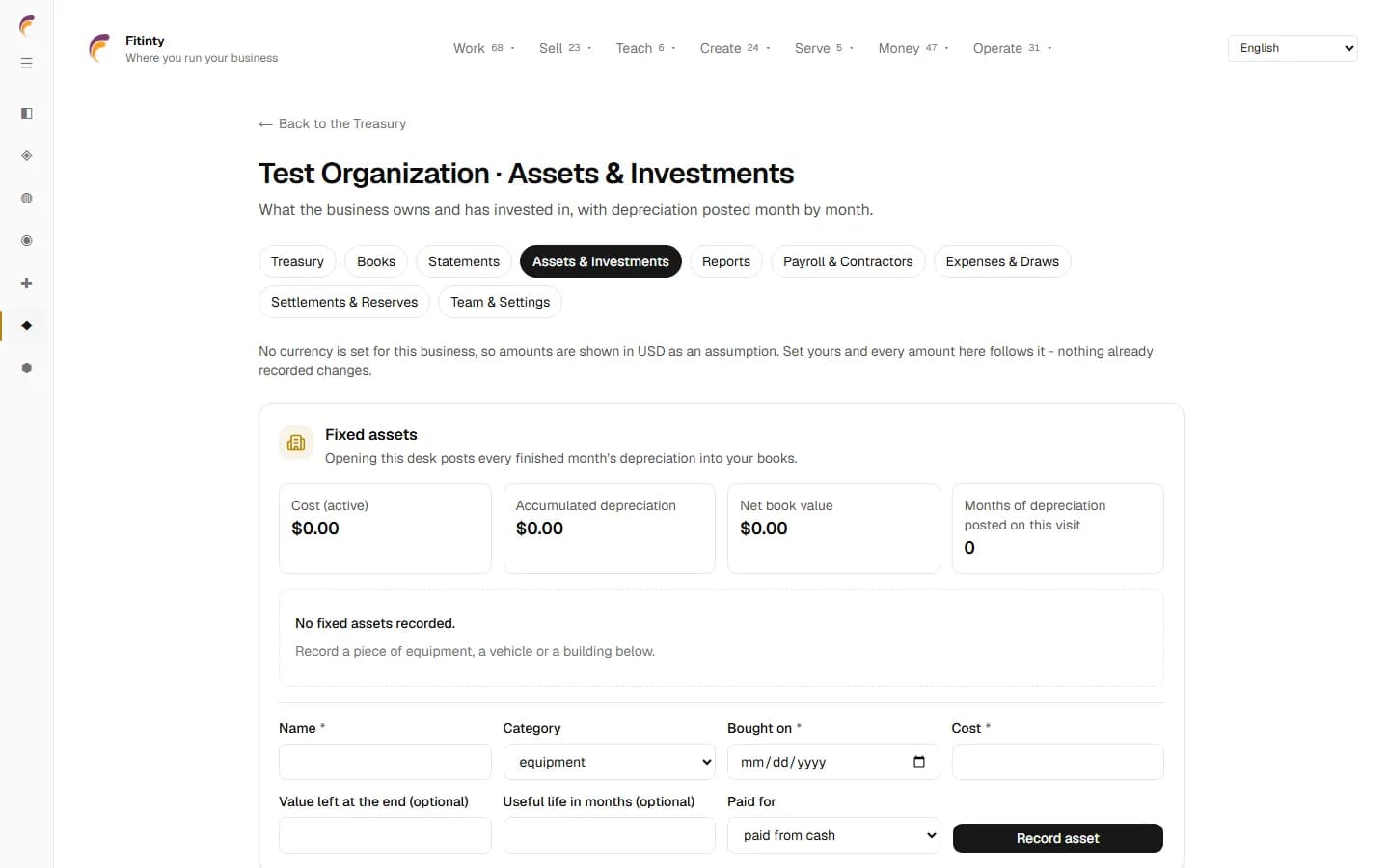Open the hamburger menu in the sidebar

[27, 64]
